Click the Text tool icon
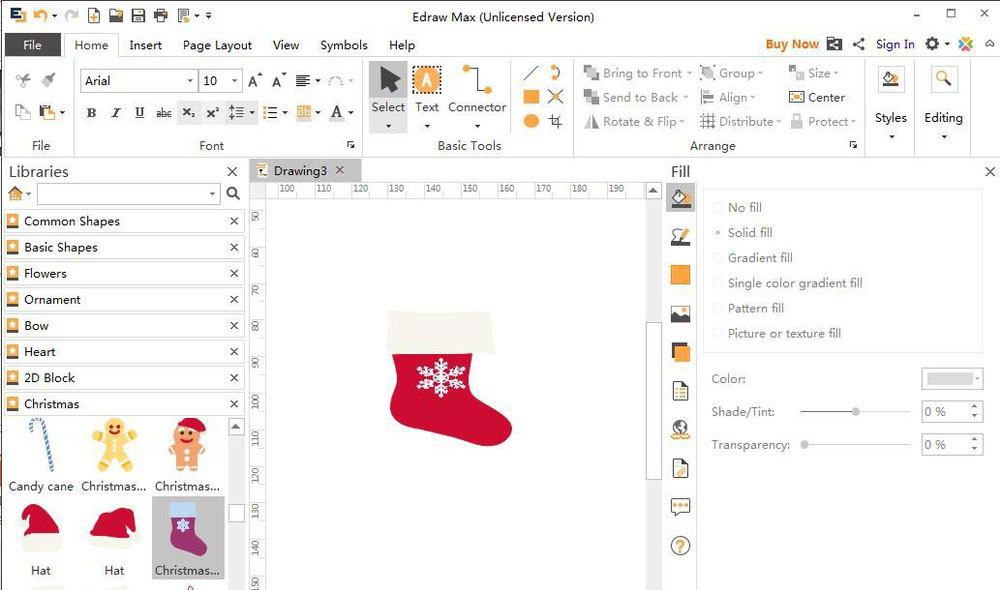 click(427, 81)
